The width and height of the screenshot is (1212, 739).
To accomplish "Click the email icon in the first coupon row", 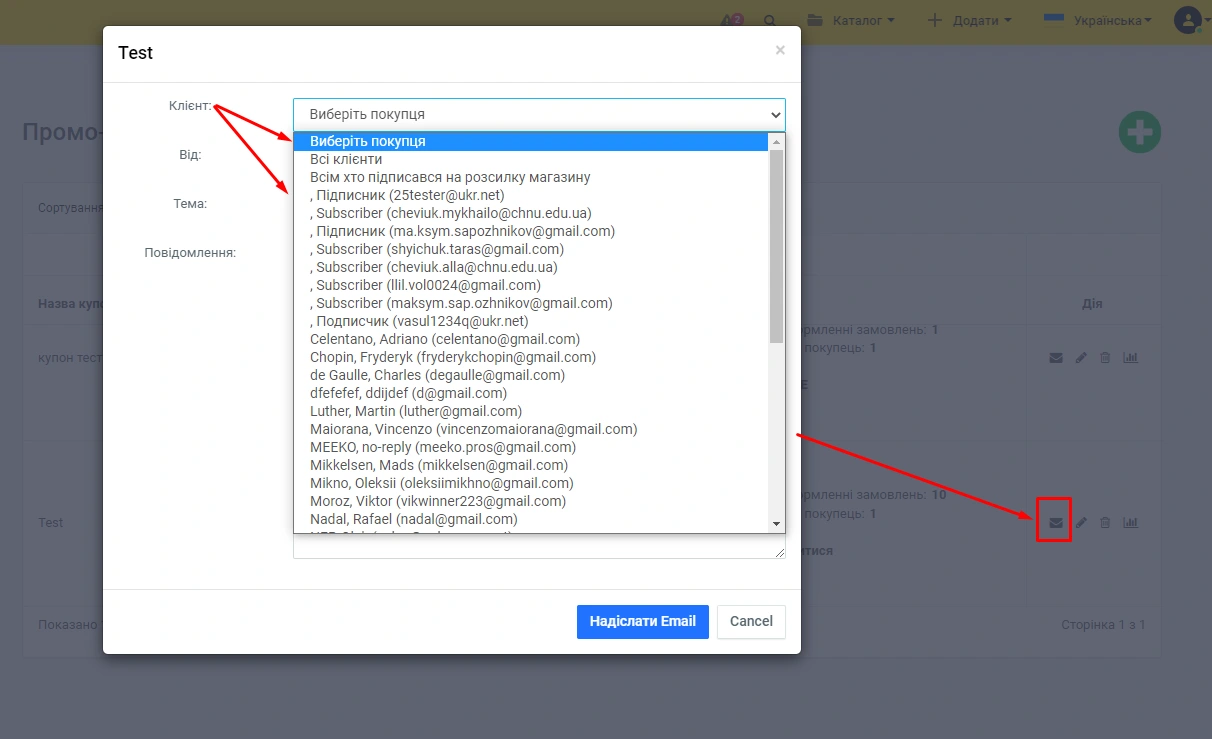I will click(x=1055, y=357).
